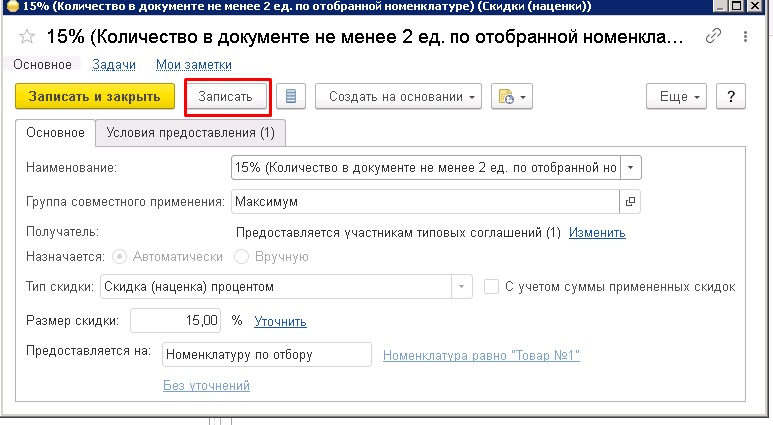Click the Уточнить link
773x425 pixels.
(x=281, y=321)
